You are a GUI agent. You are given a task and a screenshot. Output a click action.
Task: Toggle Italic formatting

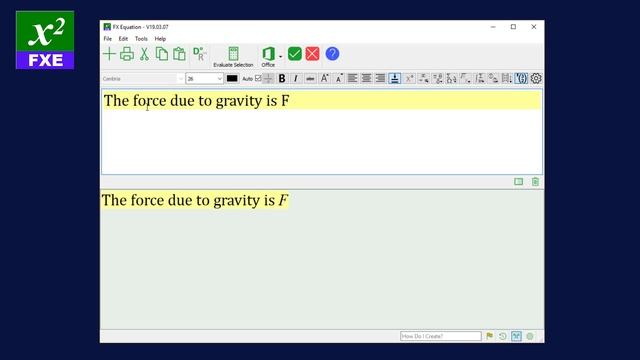296,78
